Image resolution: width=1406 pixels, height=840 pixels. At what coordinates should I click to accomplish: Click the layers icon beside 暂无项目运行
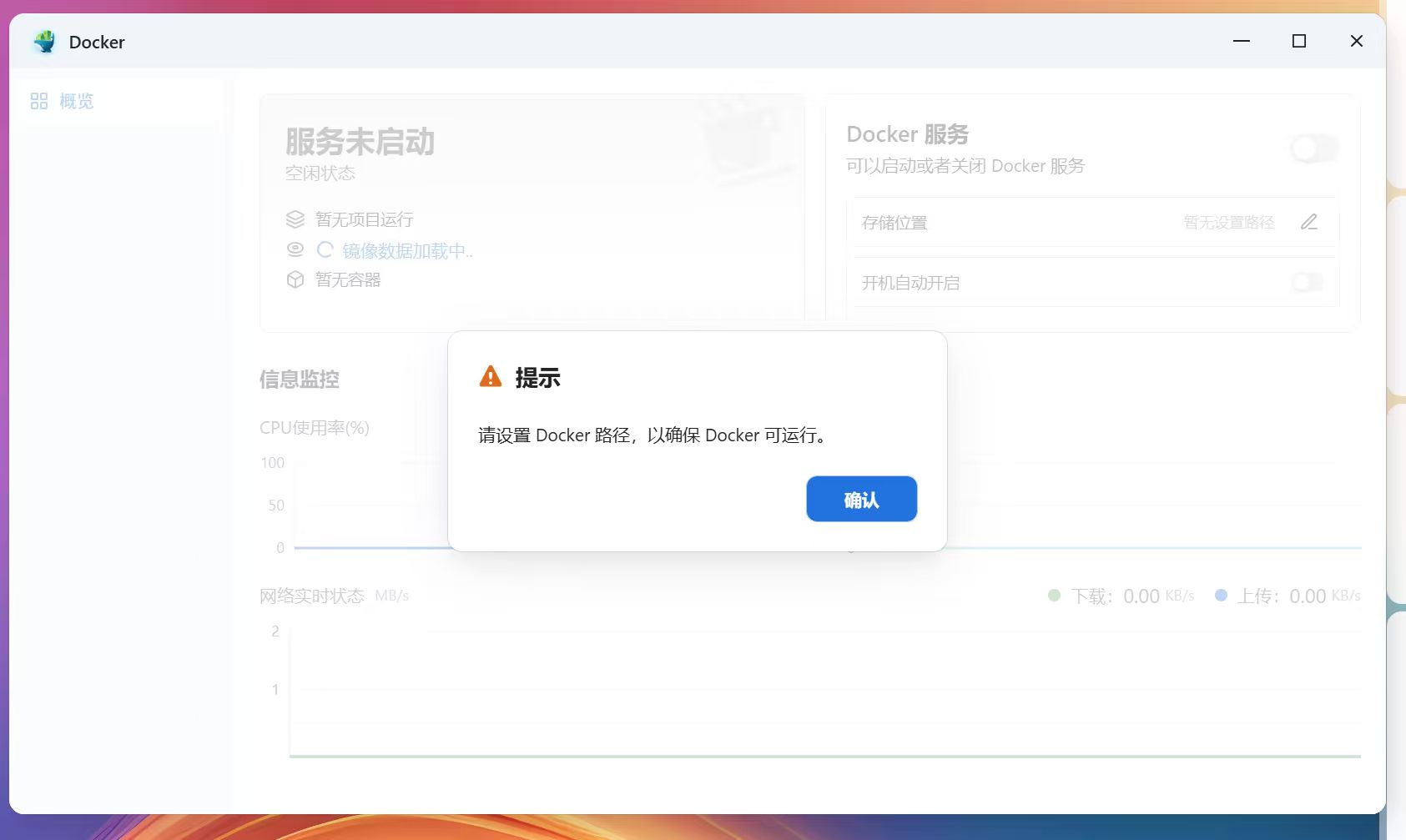tap(295, 219)
